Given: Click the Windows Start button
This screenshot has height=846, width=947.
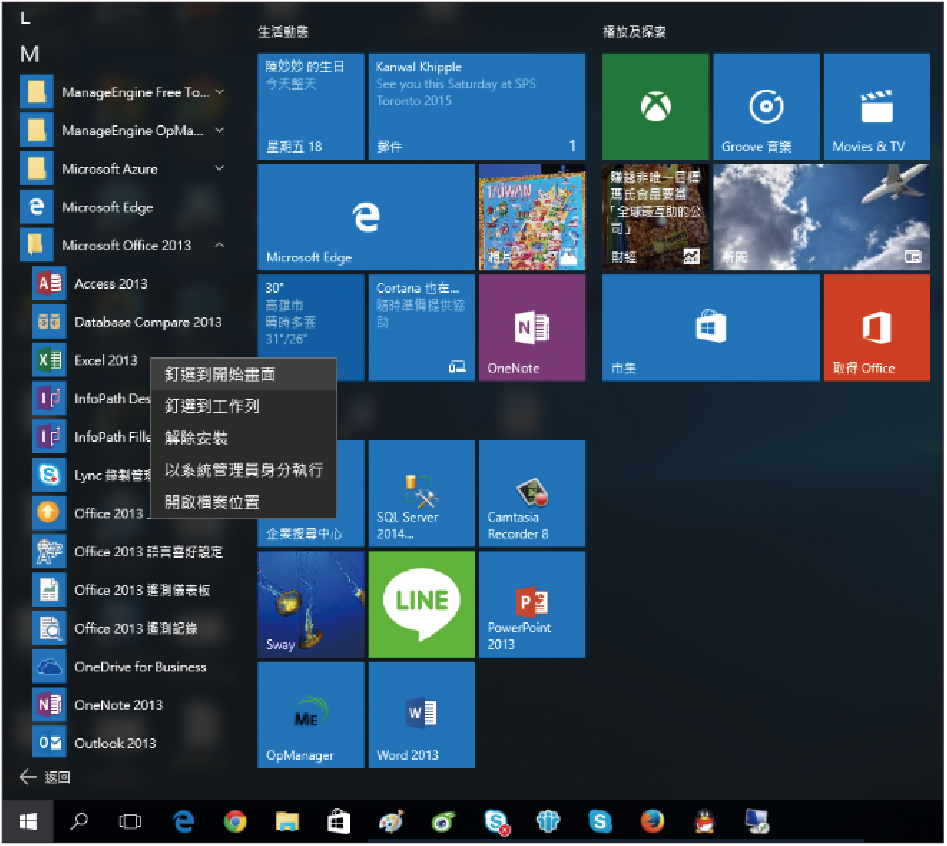Looking at the screenshot, I should (28, 821).
